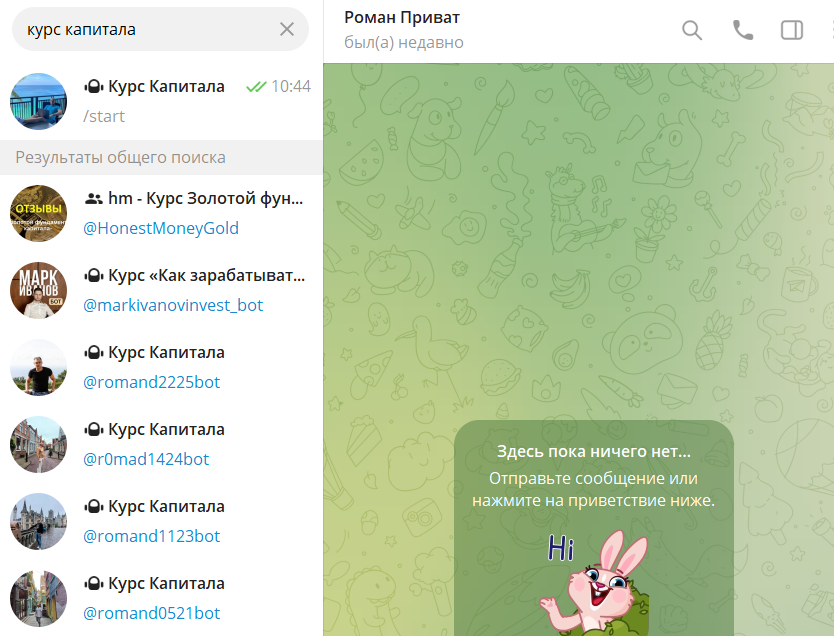
Task: Open the Курс Капитала chat with /start message
Action: tap(162, 101)
